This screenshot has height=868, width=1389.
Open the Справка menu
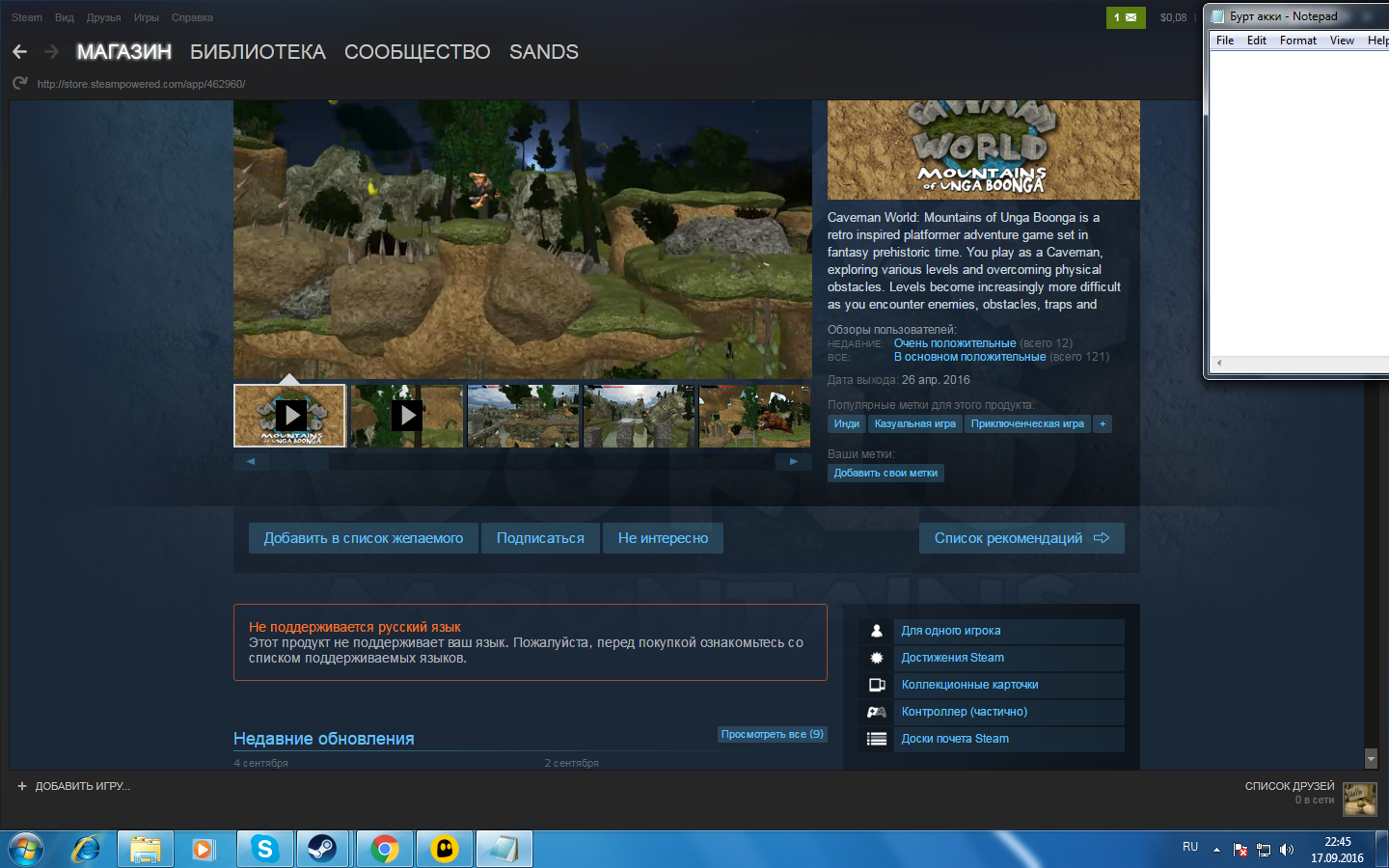(x=193, y=17)
